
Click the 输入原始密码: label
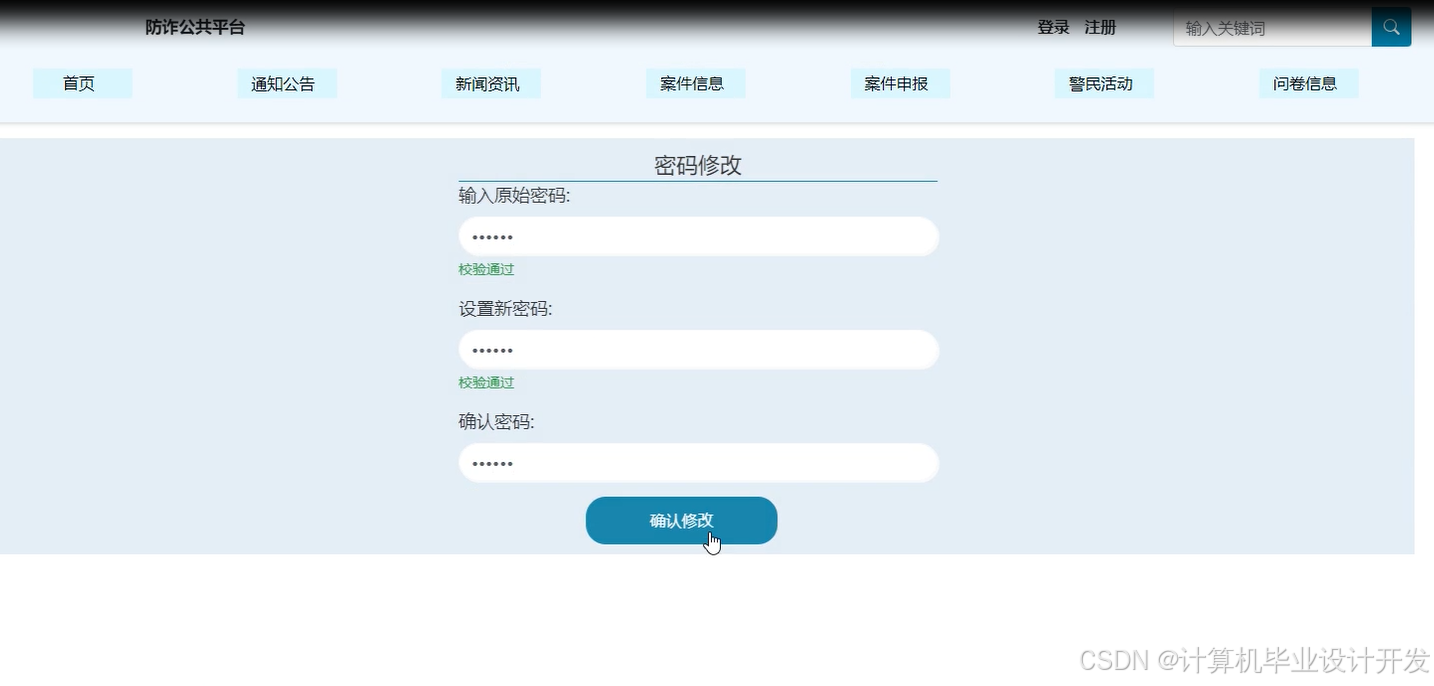point(514,196)
